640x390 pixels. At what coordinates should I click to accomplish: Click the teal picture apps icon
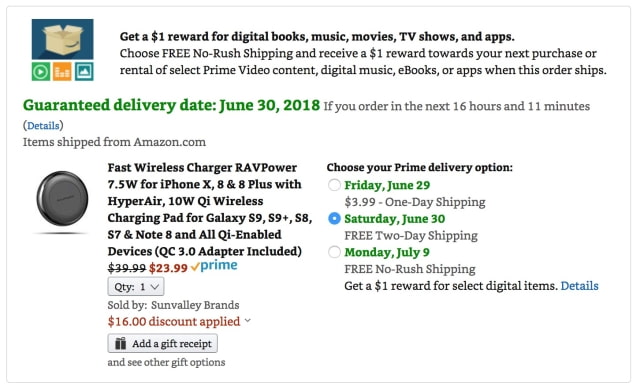coord(84,72)
